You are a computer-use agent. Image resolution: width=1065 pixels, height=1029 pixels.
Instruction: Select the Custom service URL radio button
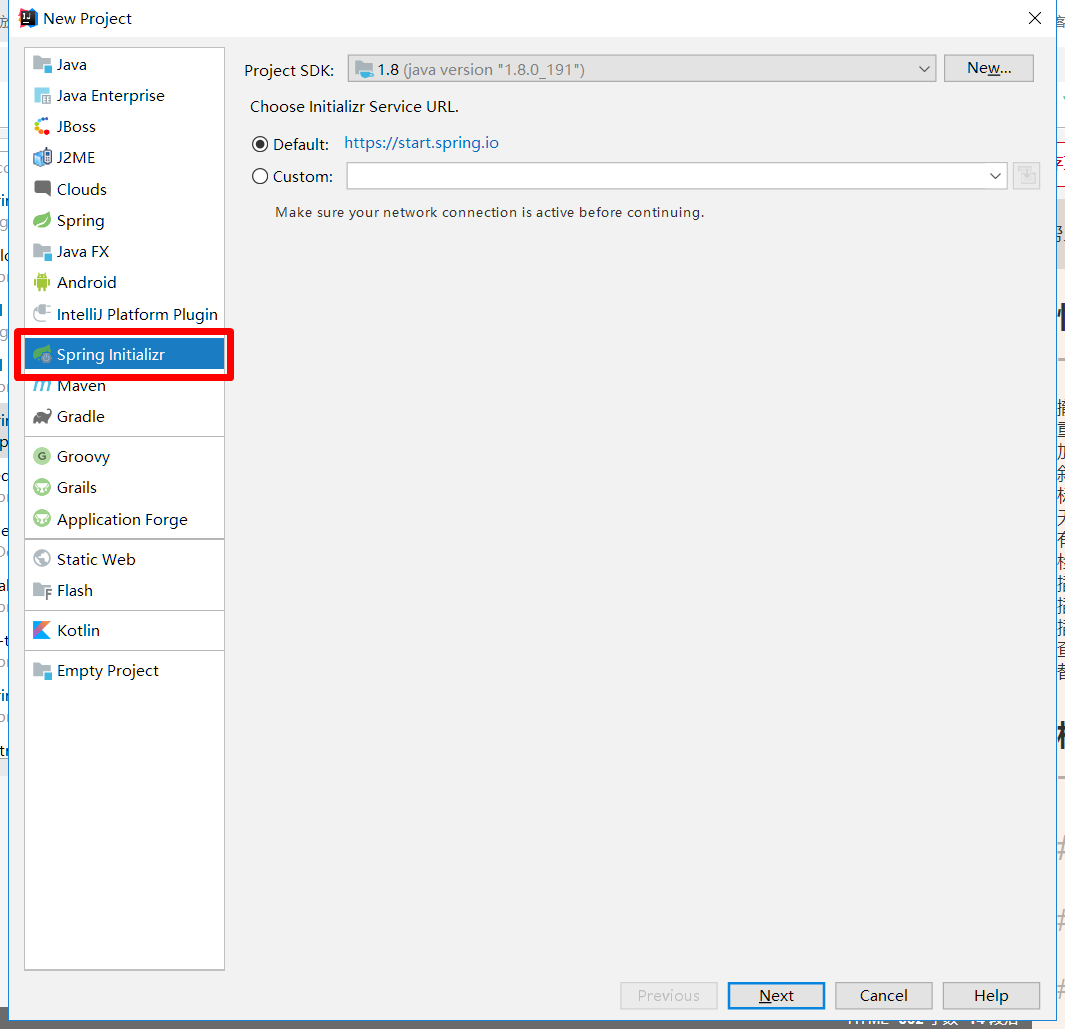(260, 177)
